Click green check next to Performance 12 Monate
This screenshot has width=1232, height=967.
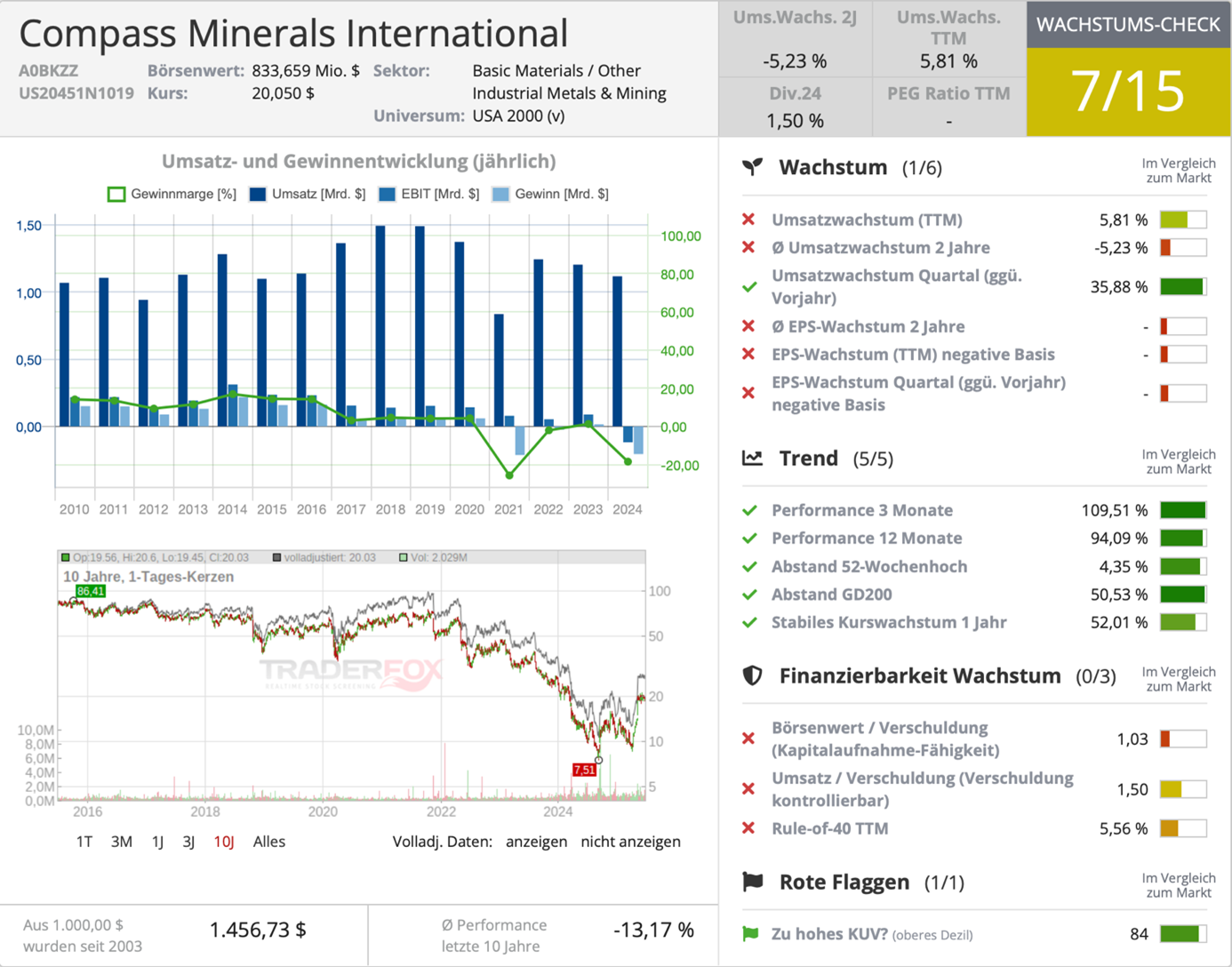point(749,538)
